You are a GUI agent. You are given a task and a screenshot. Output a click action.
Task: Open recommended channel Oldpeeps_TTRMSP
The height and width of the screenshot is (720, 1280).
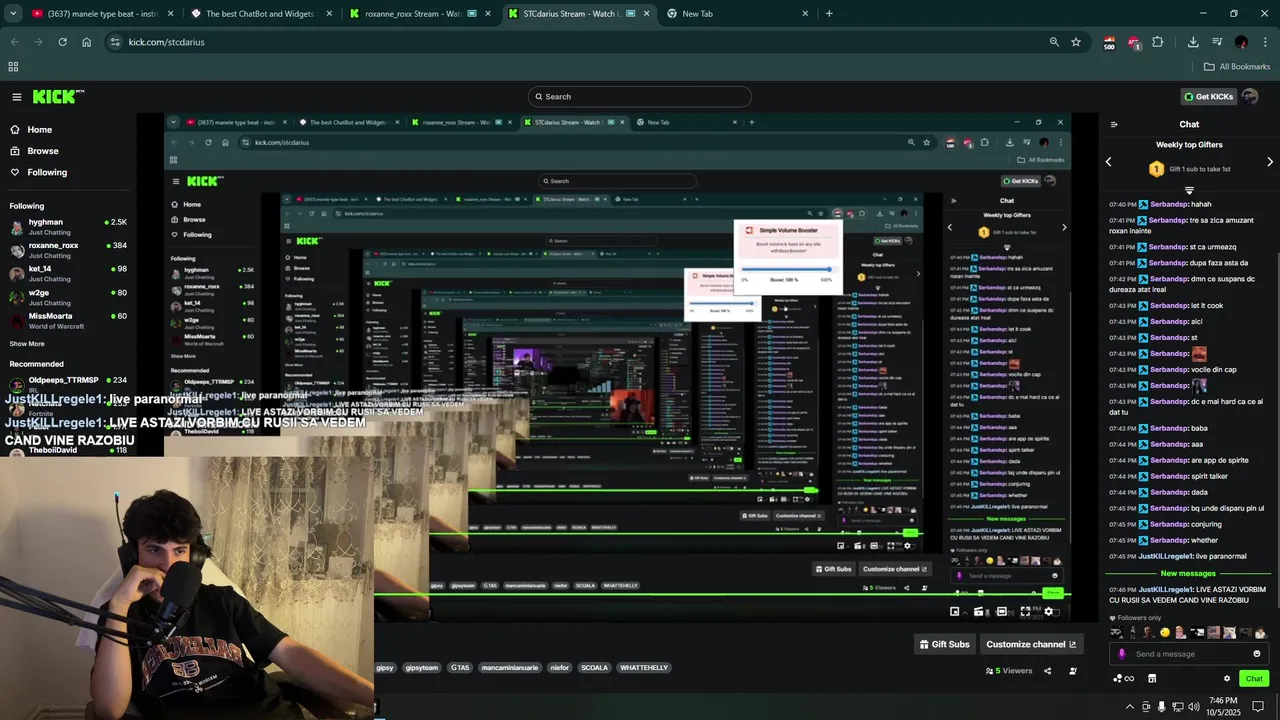tap(68, 384)
